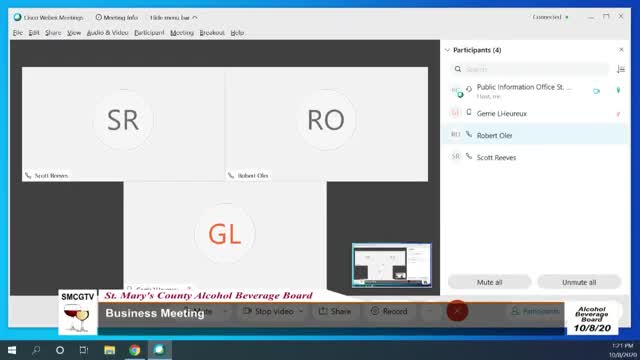Toggle Stop video button
Image resolution: width=640 pixels, height=360 pixels.
click(269, 311)
